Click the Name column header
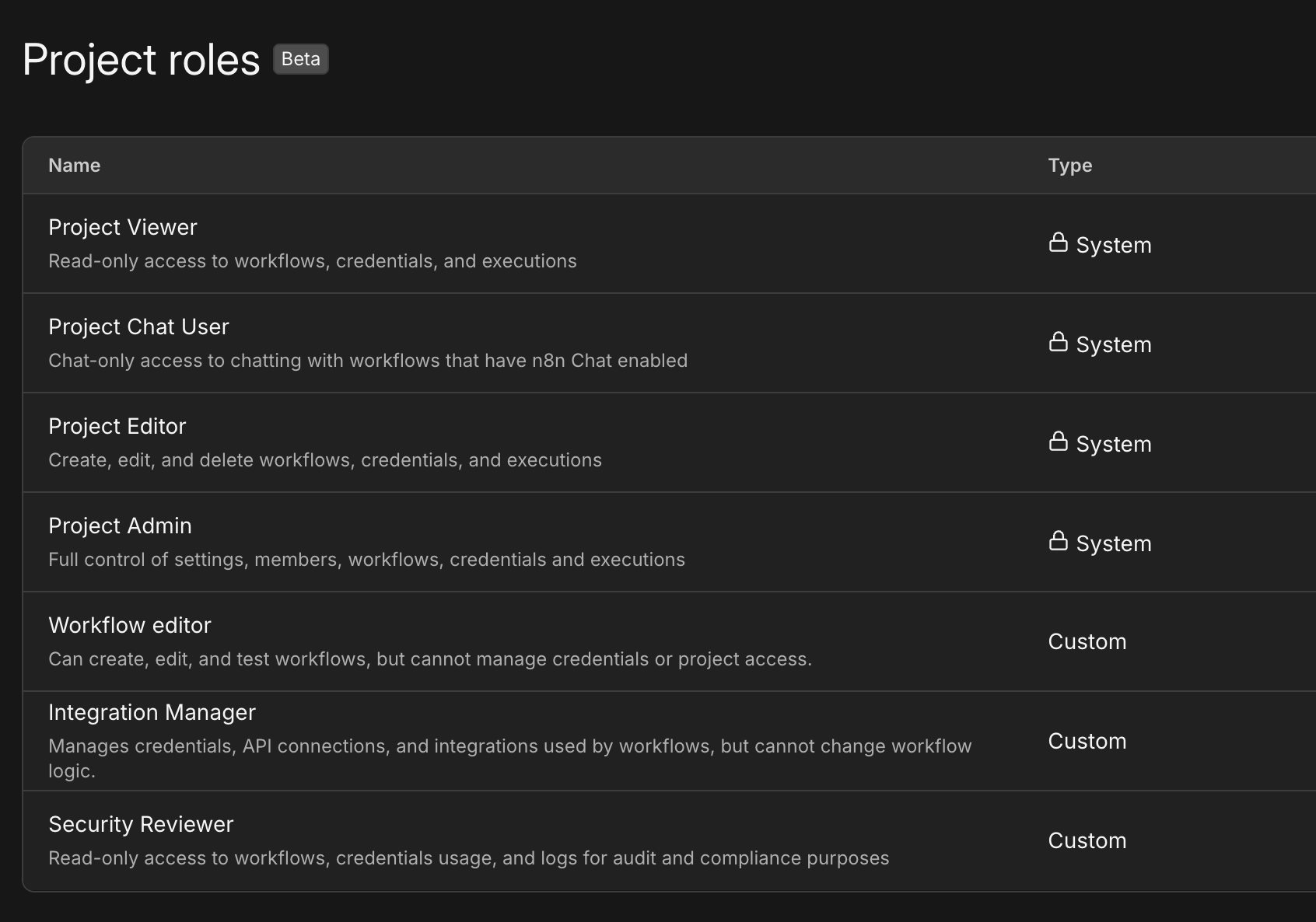1316x922 pixels. click(75, 165)
